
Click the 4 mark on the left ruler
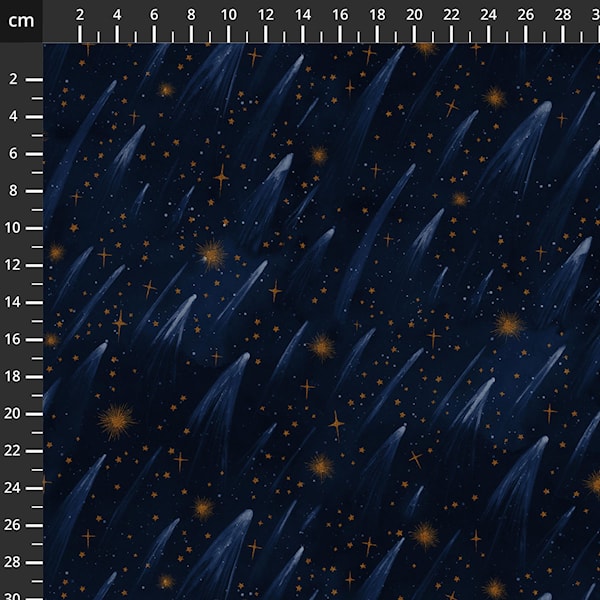pyautogui.click(x=16, y=116)
